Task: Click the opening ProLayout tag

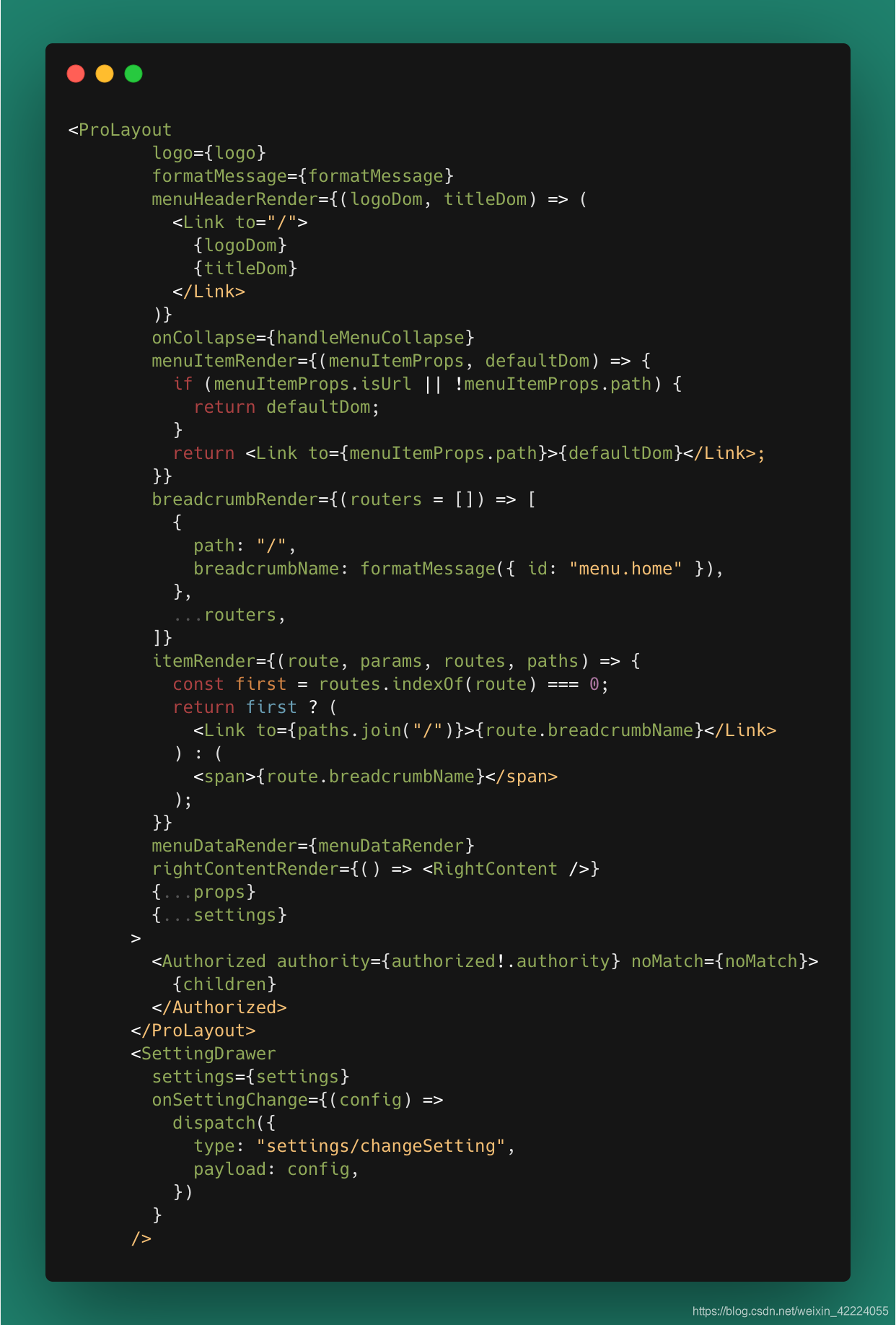Action: 120,130
